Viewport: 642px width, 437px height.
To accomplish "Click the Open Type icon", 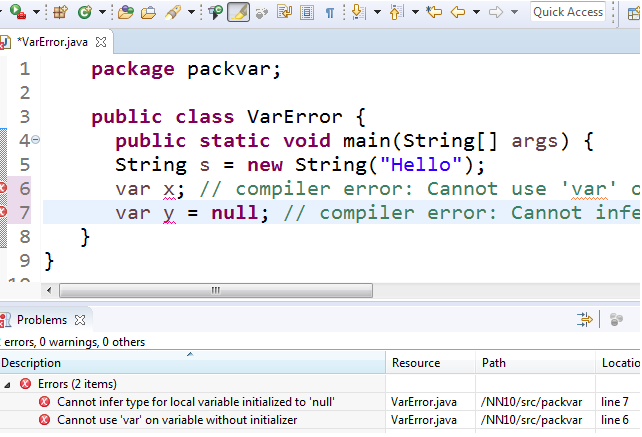I will 126,13.
